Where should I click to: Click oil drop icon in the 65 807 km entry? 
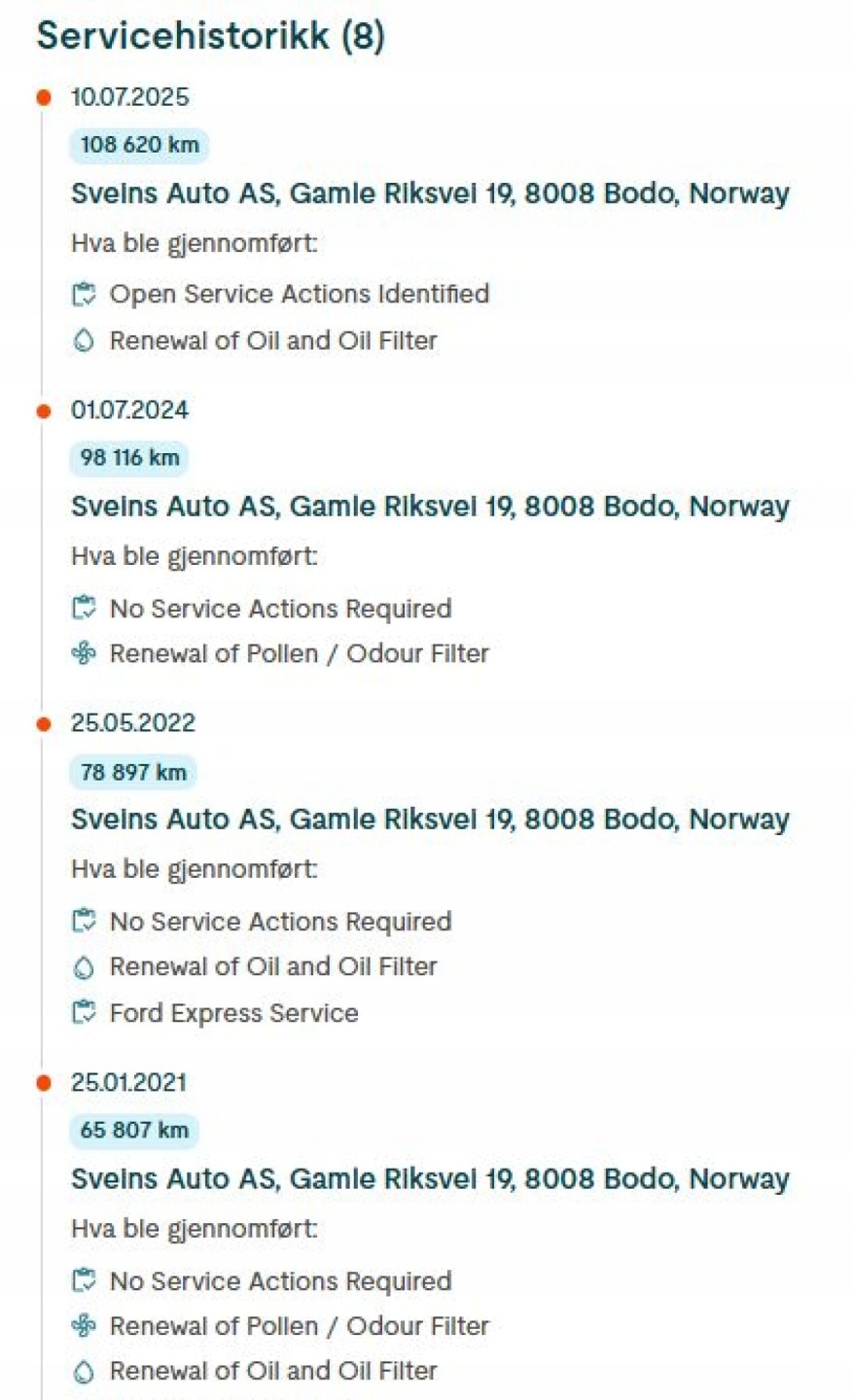click(x=85, y=1372)
